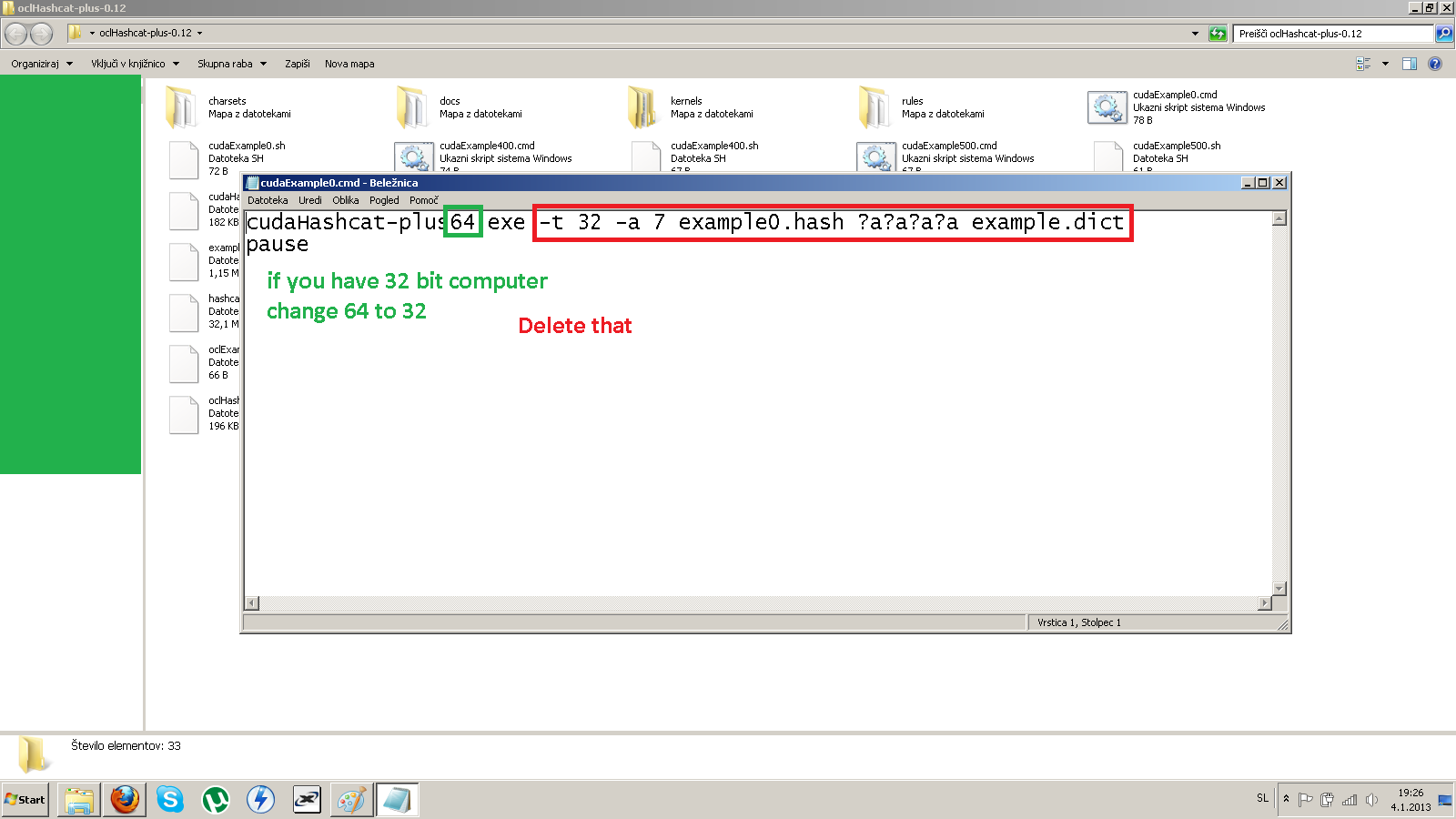Open the Uredi menu in Notepad

(x=310, y=200)
